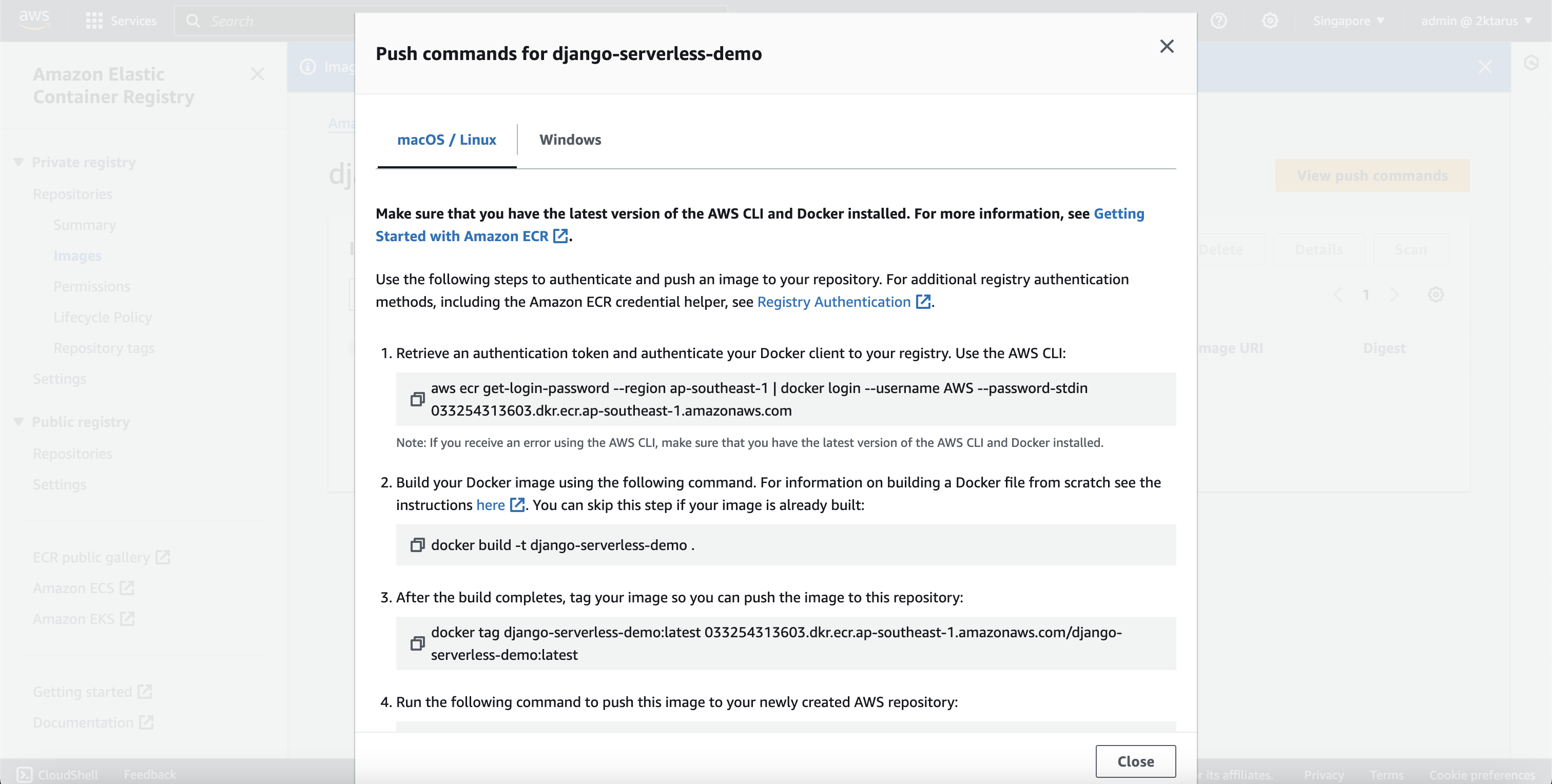The width and height of the screenshot is (1552, 784).
Task: Open the Lifecycle Policy sidebar item
Action: pos(103,317)
